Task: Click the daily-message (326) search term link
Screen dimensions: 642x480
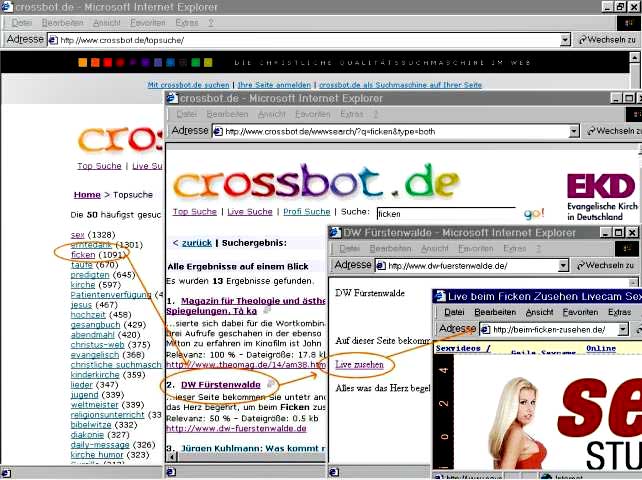Action: 100,445
